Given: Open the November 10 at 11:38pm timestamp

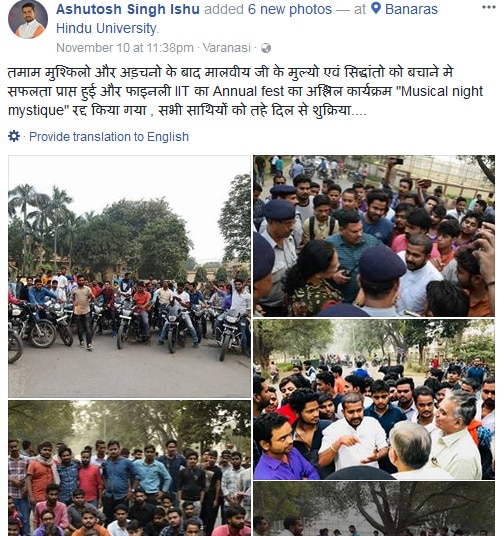Looking at the screenshot, I should (x=125, y=48).
